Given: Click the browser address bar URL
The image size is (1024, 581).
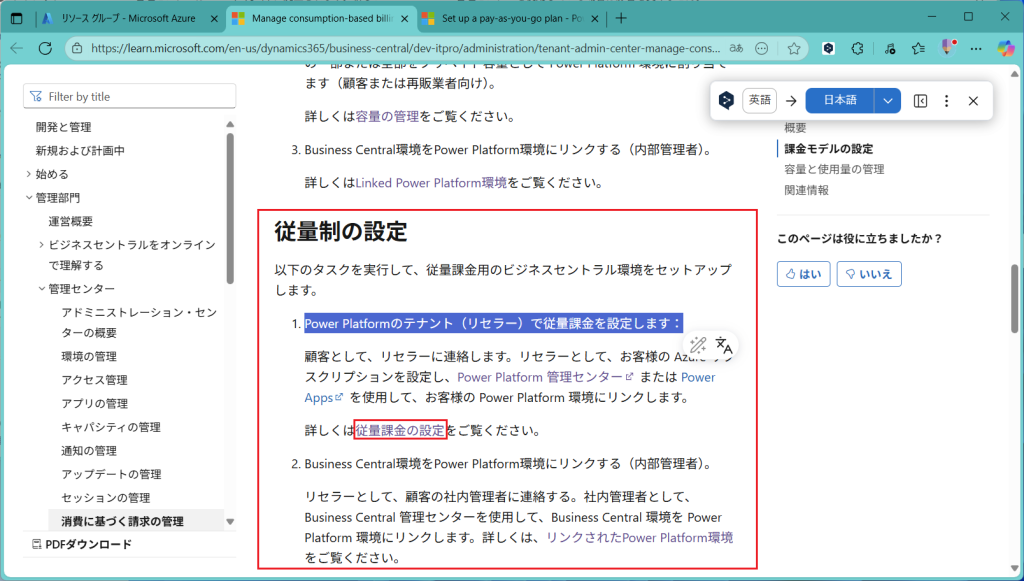Looking at the screenshot, I should [406, 48].
